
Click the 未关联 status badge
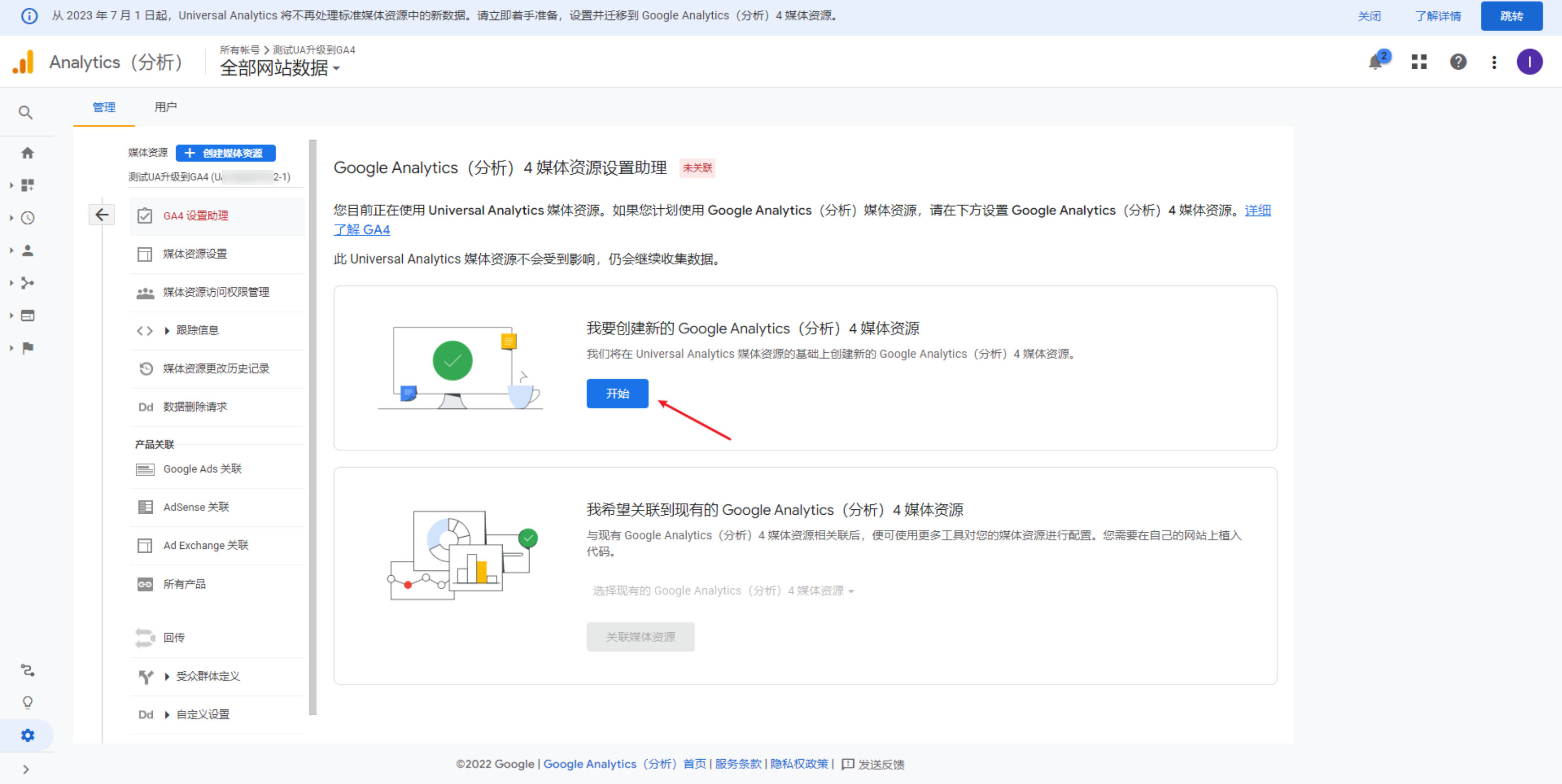pos(698,168)
